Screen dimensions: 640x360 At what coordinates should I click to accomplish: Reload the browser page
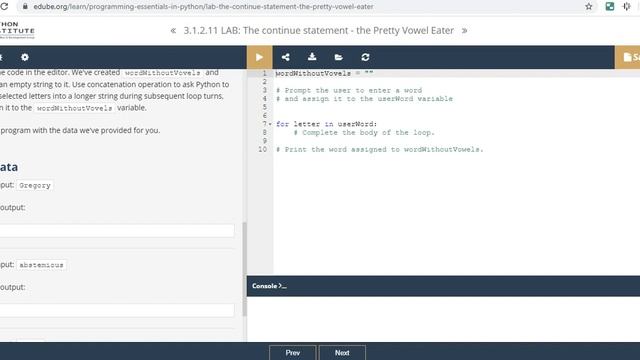[4, 7]
